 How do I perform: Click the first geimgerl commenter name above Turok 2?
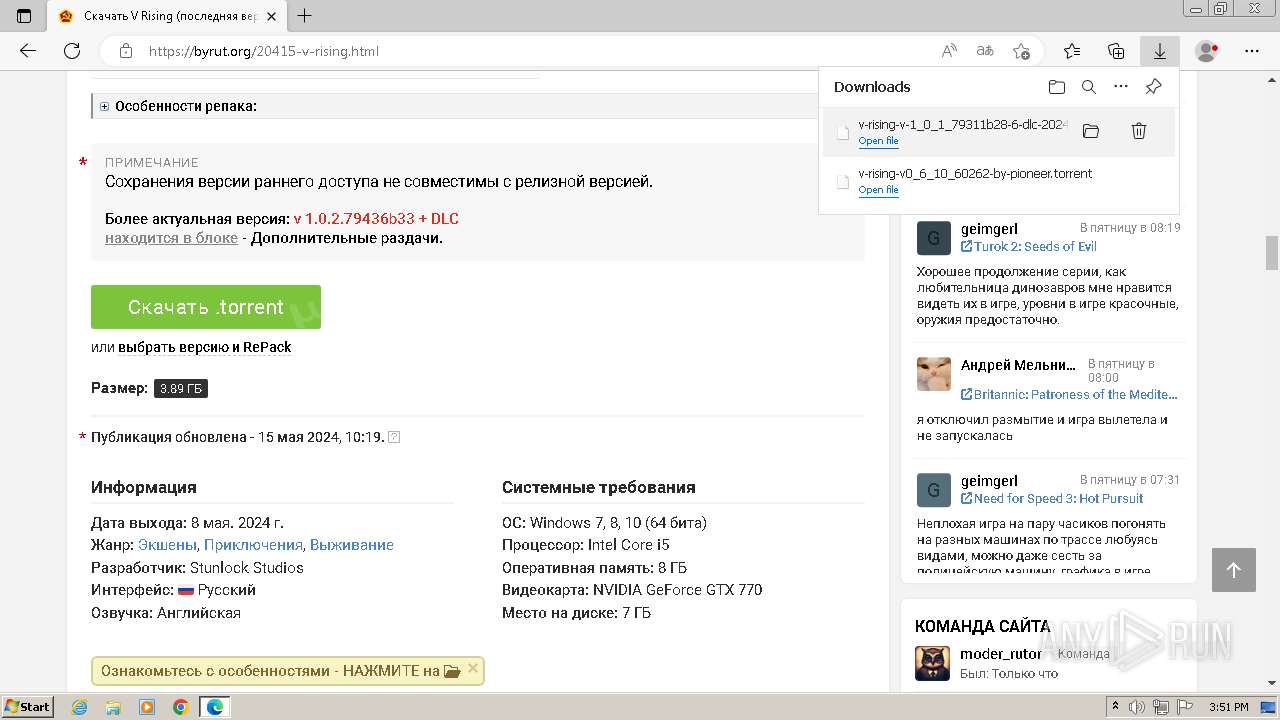coord(989,229)
